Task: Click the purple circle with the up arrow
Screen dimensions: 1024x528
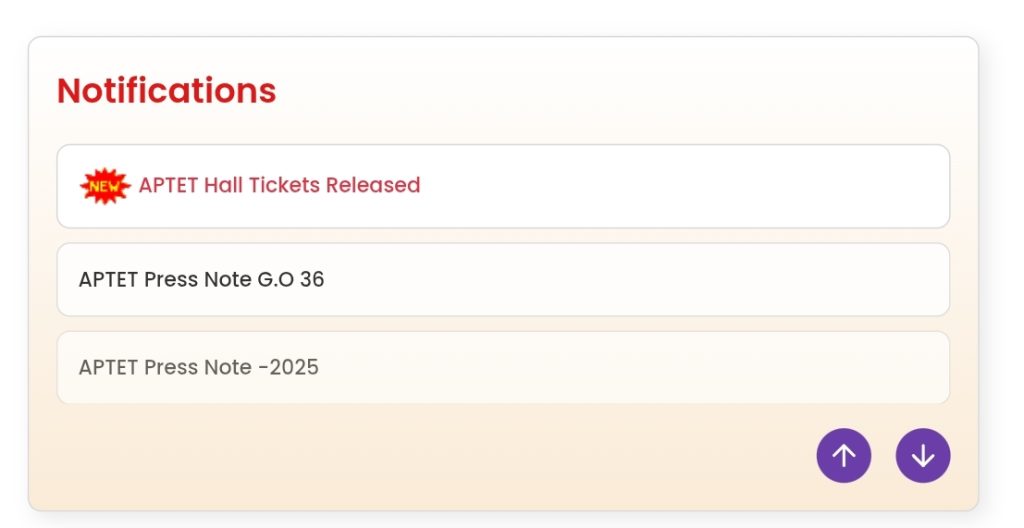Action: pyautogui.click(x=843, y=456)
